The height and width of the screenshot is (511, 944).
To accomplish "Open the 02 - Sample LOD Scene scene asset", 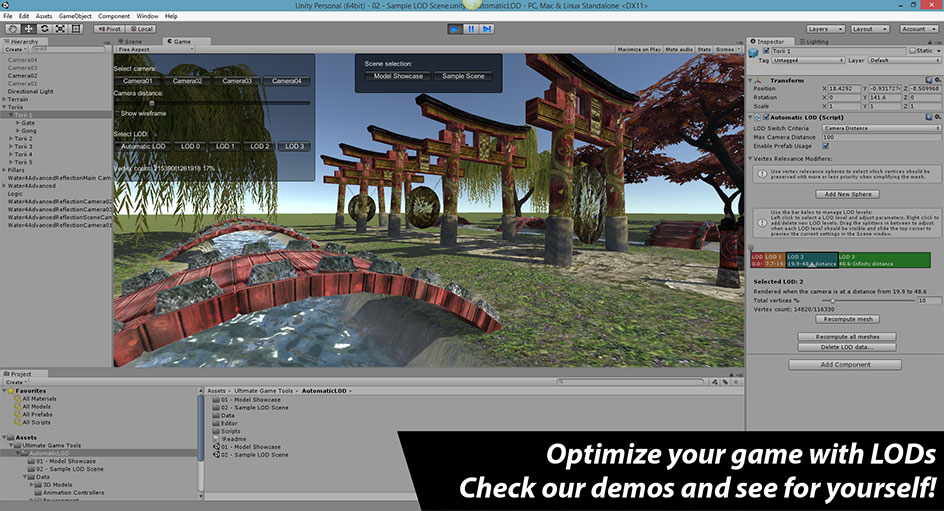I will [250, 454].
